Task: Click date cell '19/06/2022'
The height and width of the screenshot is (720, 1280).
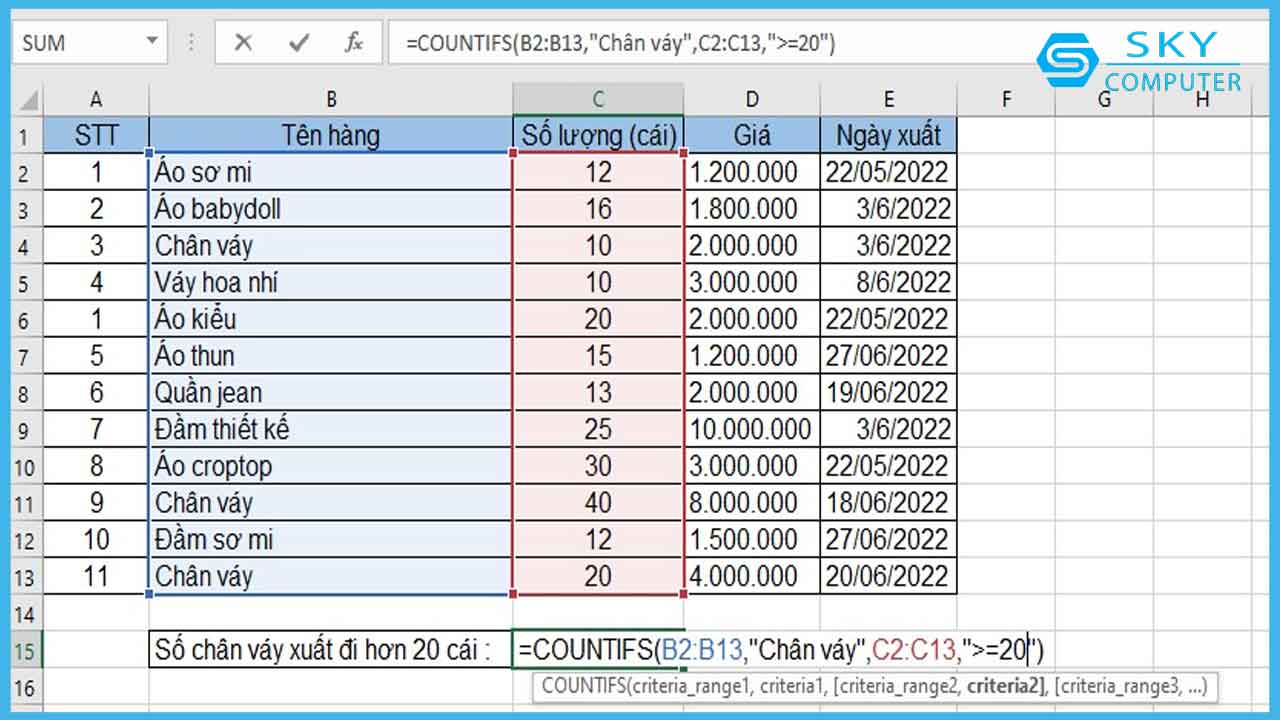Action: [x=888, y=393]
